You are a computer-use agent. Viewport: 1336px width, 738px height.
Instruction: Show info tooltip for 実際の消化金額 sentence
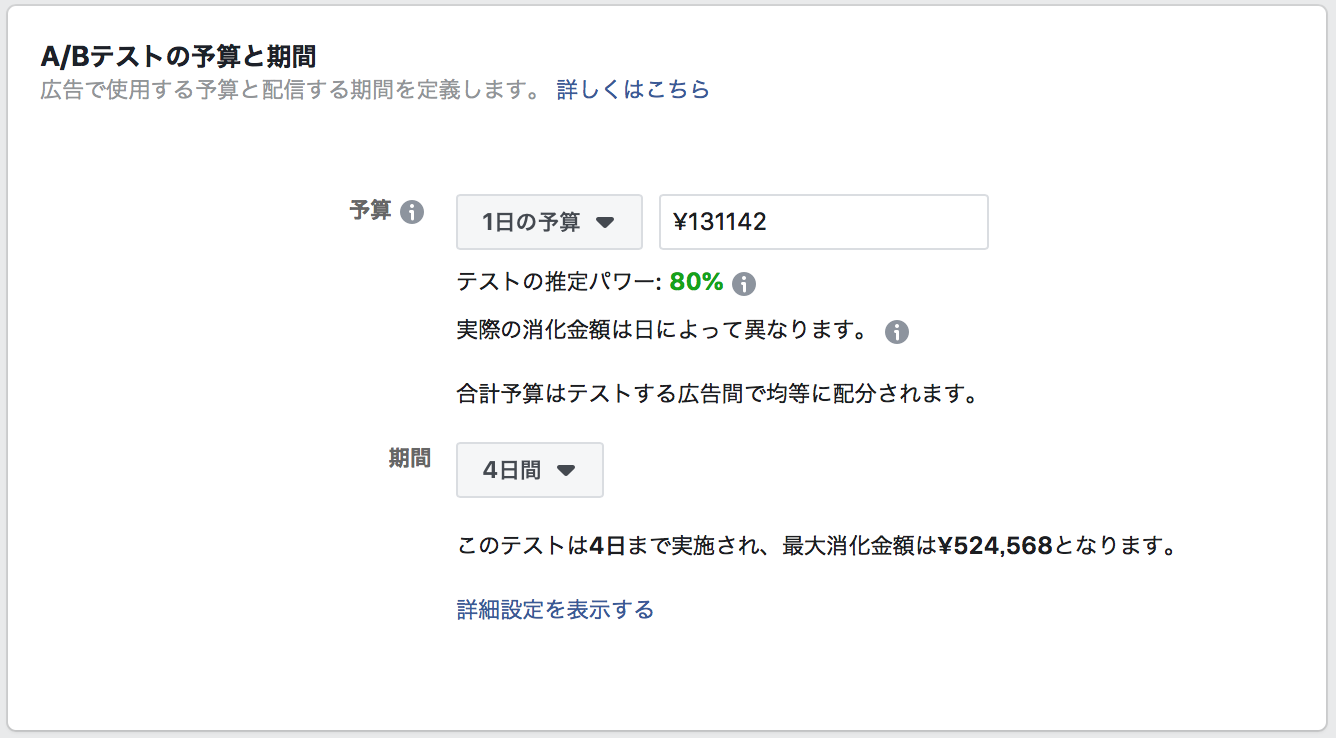897,332
